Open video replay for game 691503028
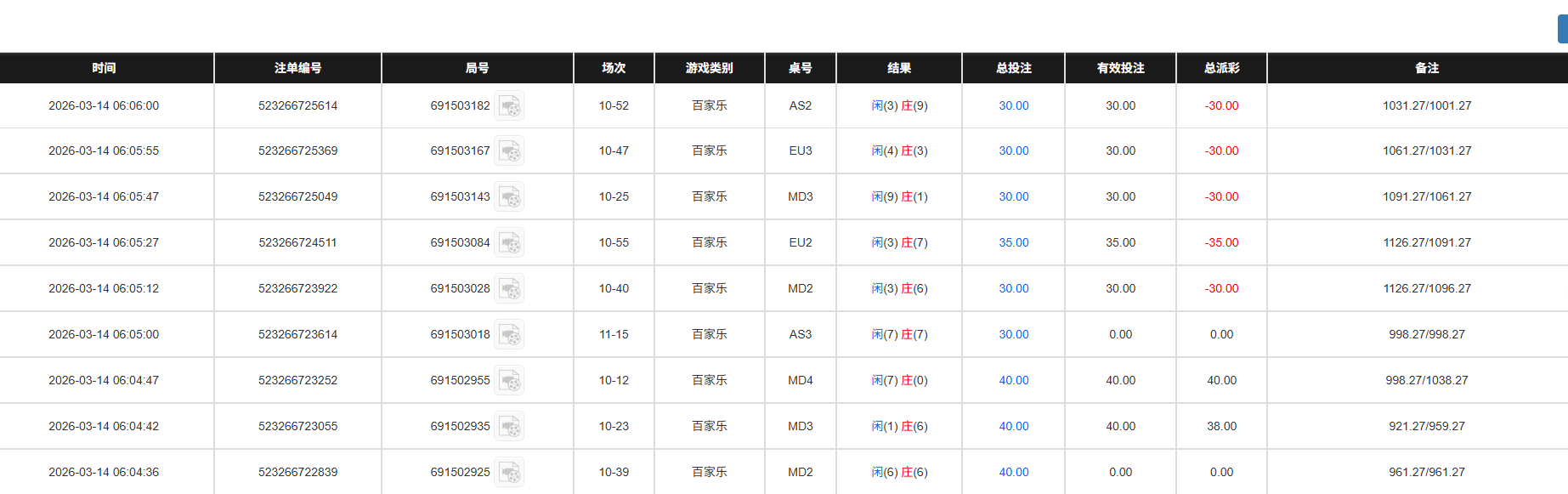The width and height of the screenshot is (1568, 494). click(x=510, y=288)
